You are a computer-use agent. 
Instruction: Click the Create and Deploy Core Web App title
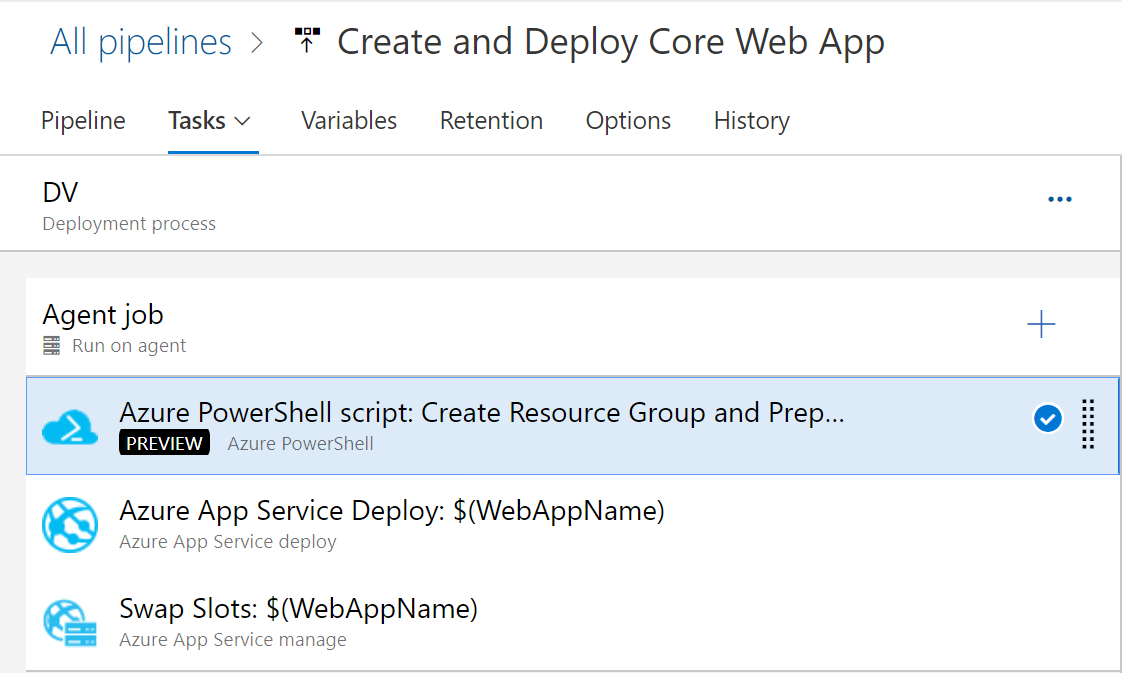(610, 42)
